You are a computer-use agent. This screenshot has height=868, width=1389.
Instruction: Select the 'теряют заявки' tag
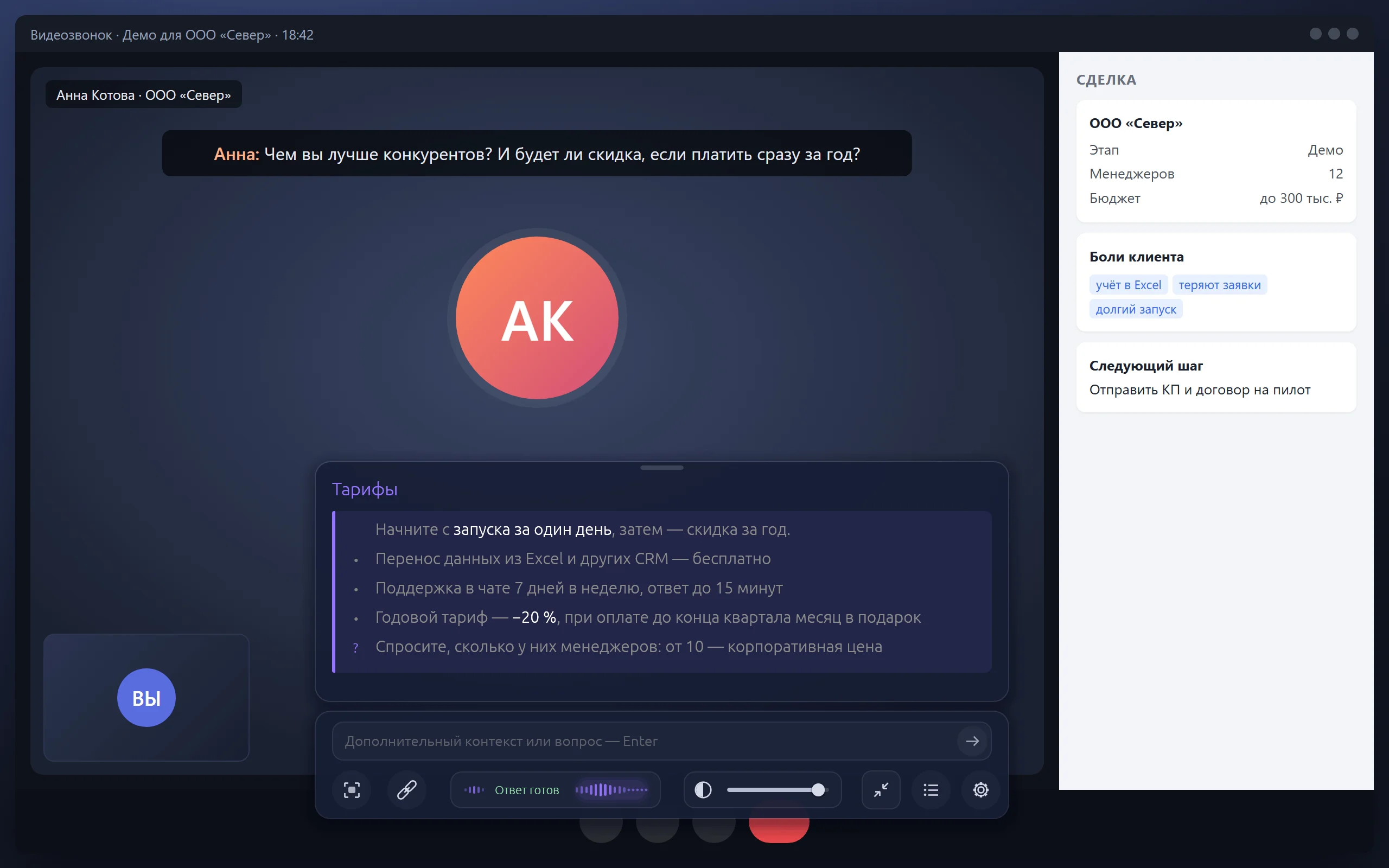(1220, 285)
